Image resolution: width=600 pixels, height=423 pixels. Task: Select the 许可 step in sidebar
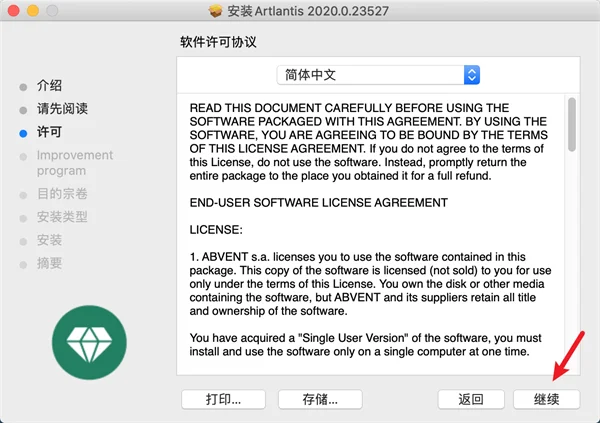coord(49,132)
